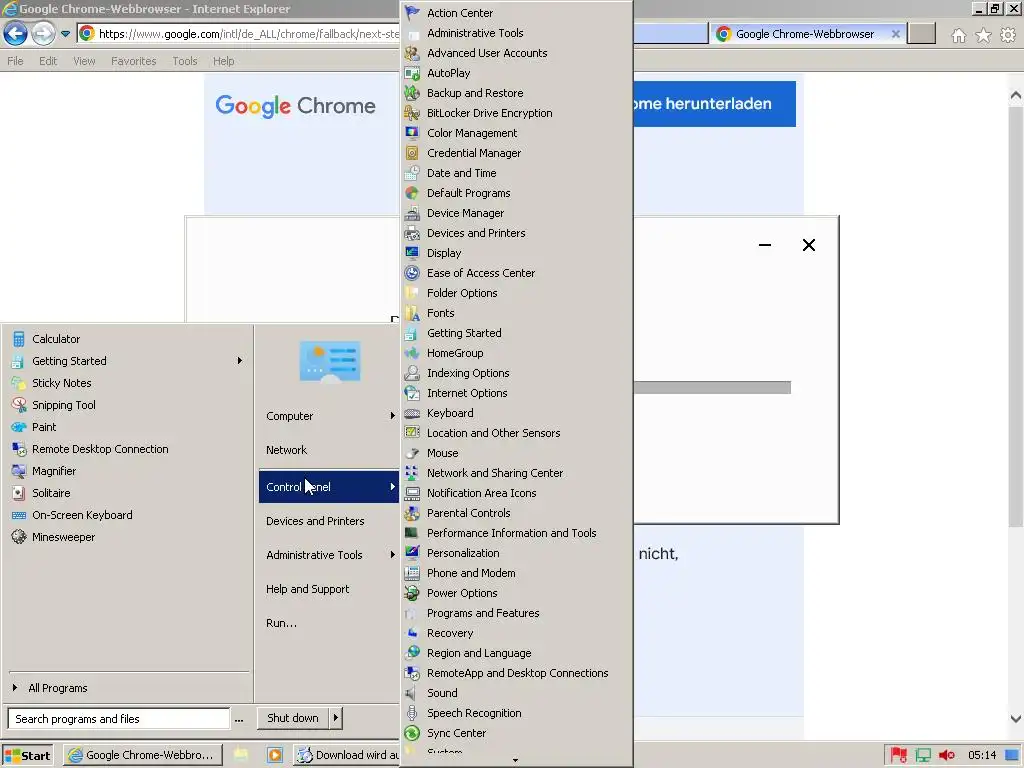Click the IE address bar URL
This screenshot has width=1024, height=768.
point(249,34)
